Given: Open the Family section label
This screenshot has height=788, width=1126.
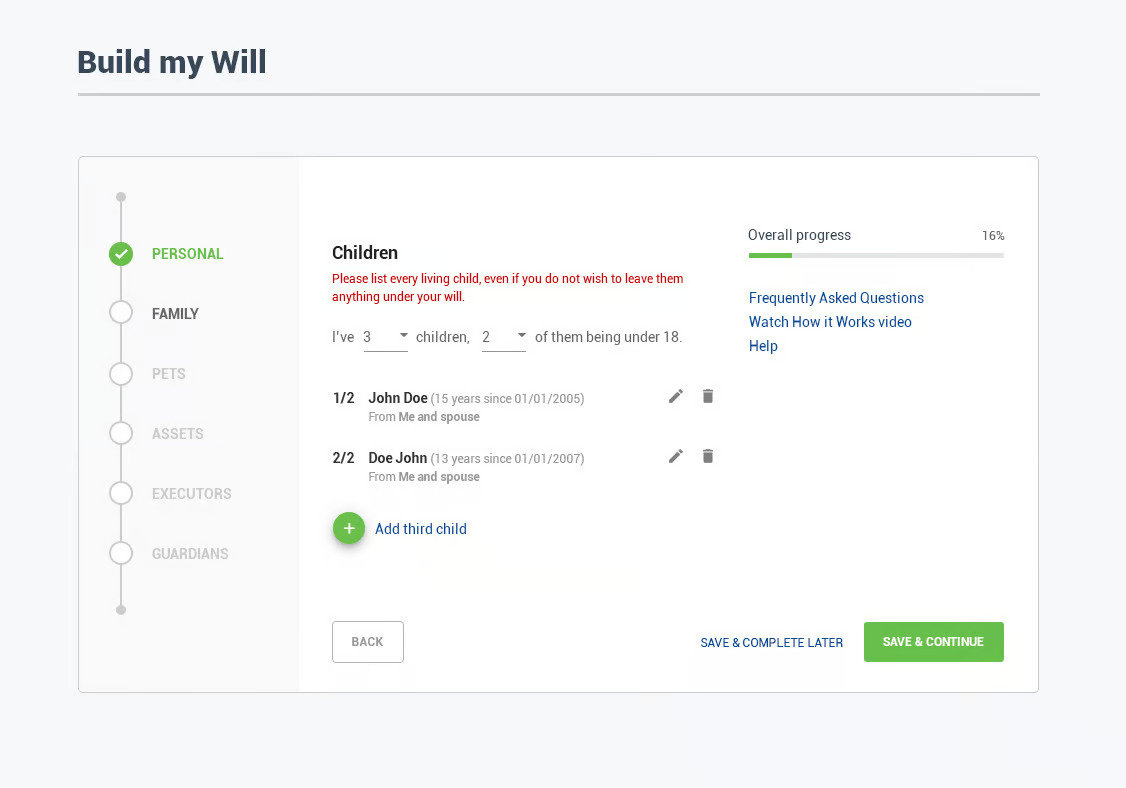Looking at the screenshot, I should click(x=175, y=314).
